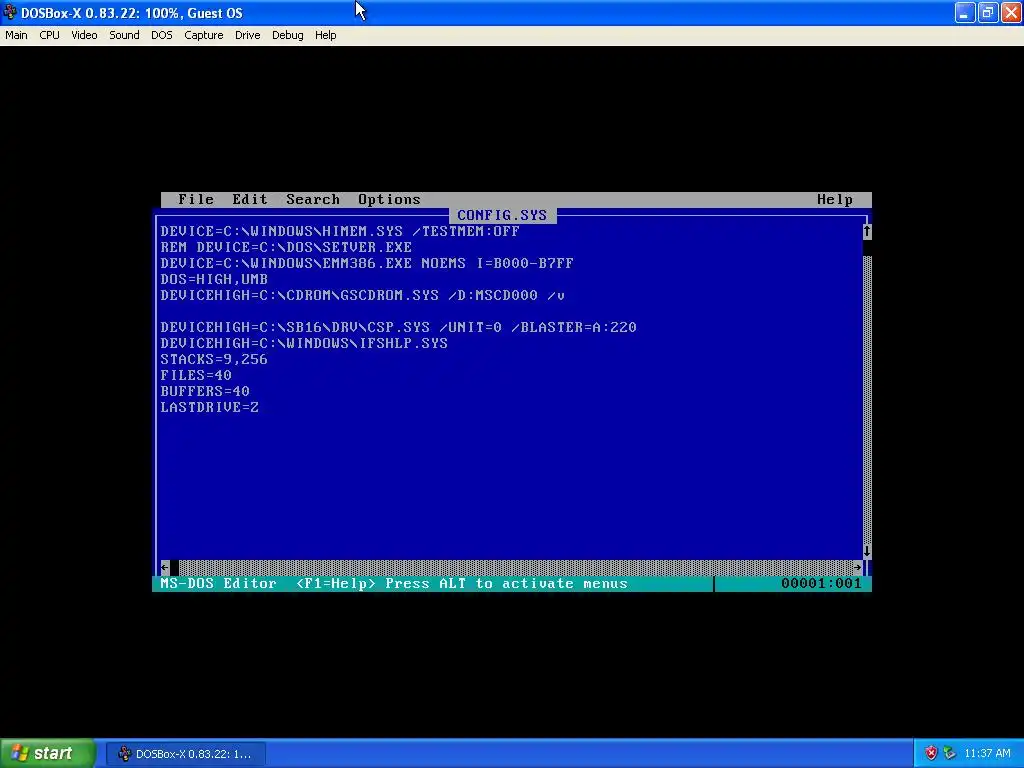Click the STACKS=9,256 line
Viewport: 1024px width, 768px height.
click(214, 359)
